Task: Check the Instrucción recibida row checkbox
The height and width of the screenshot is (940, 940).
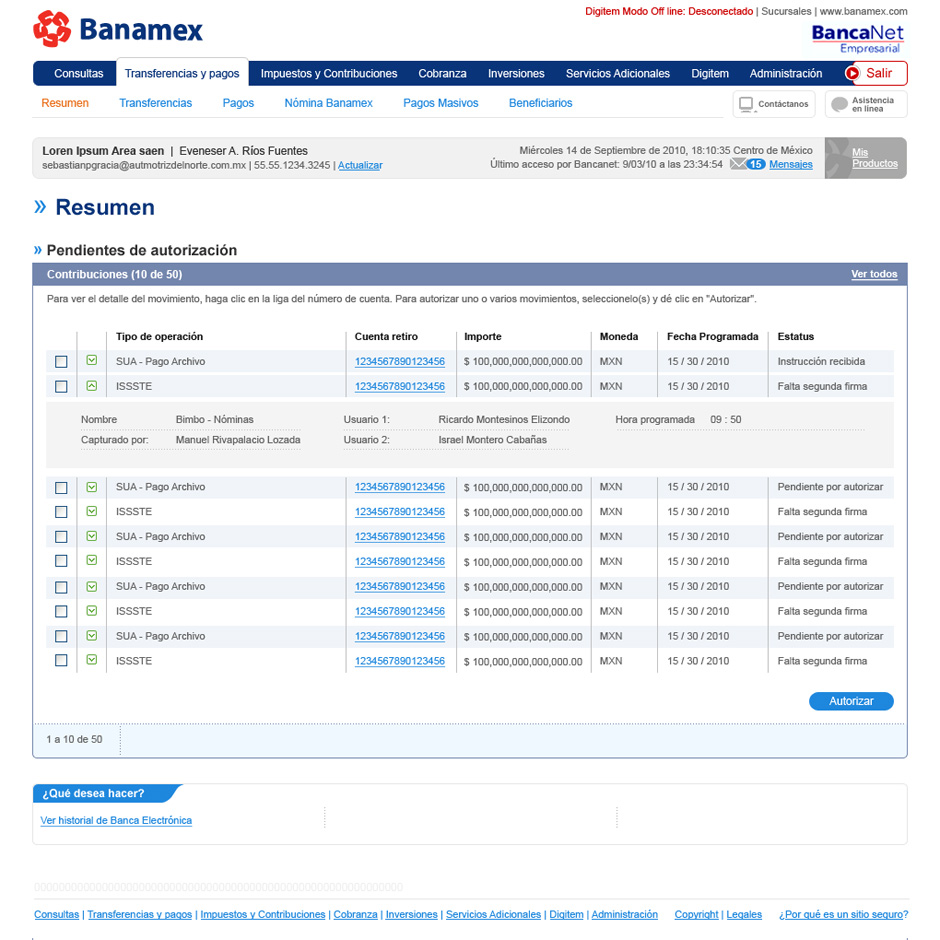Action: (x=61, y=361)
